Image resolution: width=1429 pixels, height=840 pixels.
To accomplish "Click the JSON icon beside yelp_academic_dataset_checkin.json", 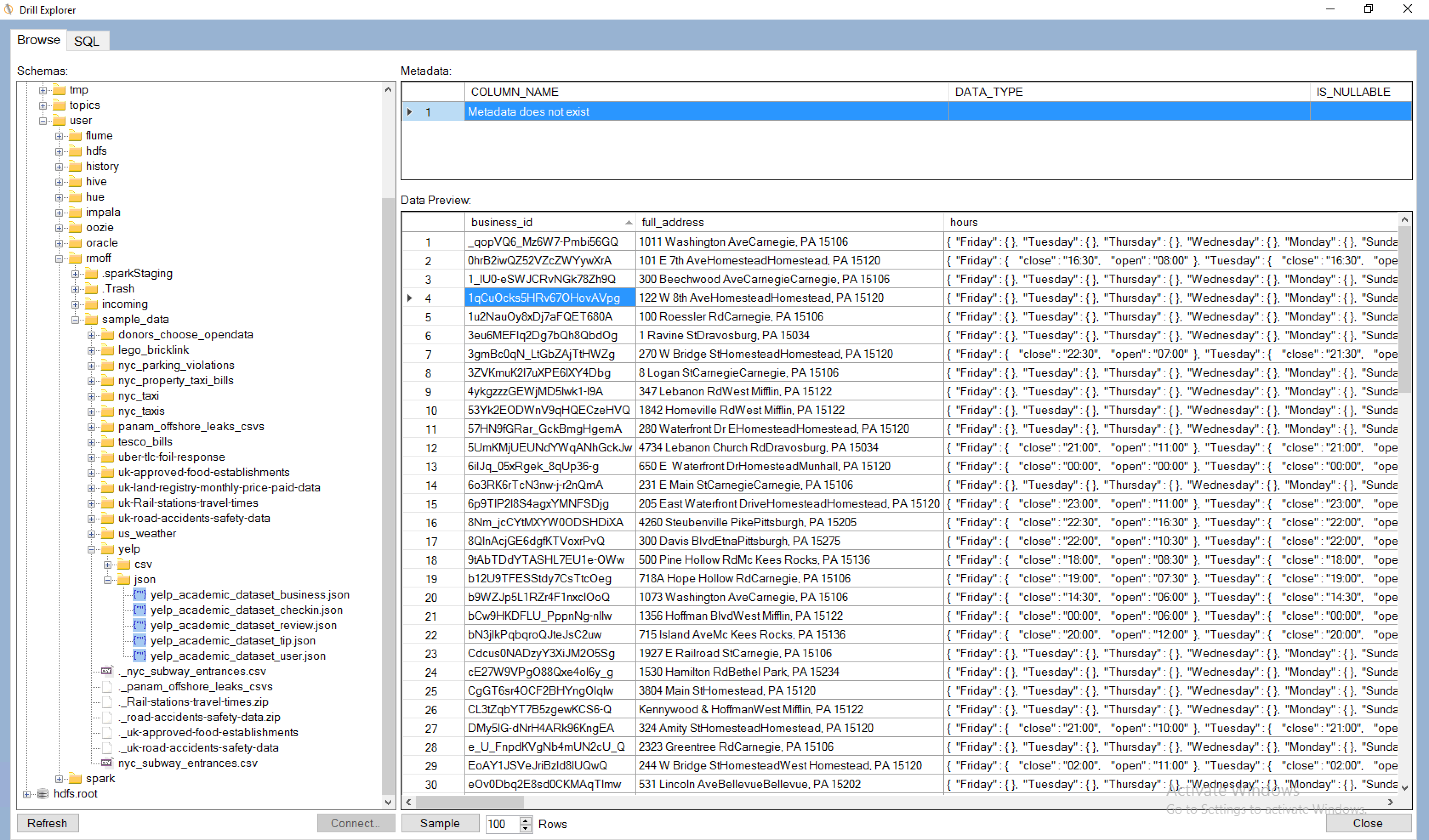I will [139, 610].
